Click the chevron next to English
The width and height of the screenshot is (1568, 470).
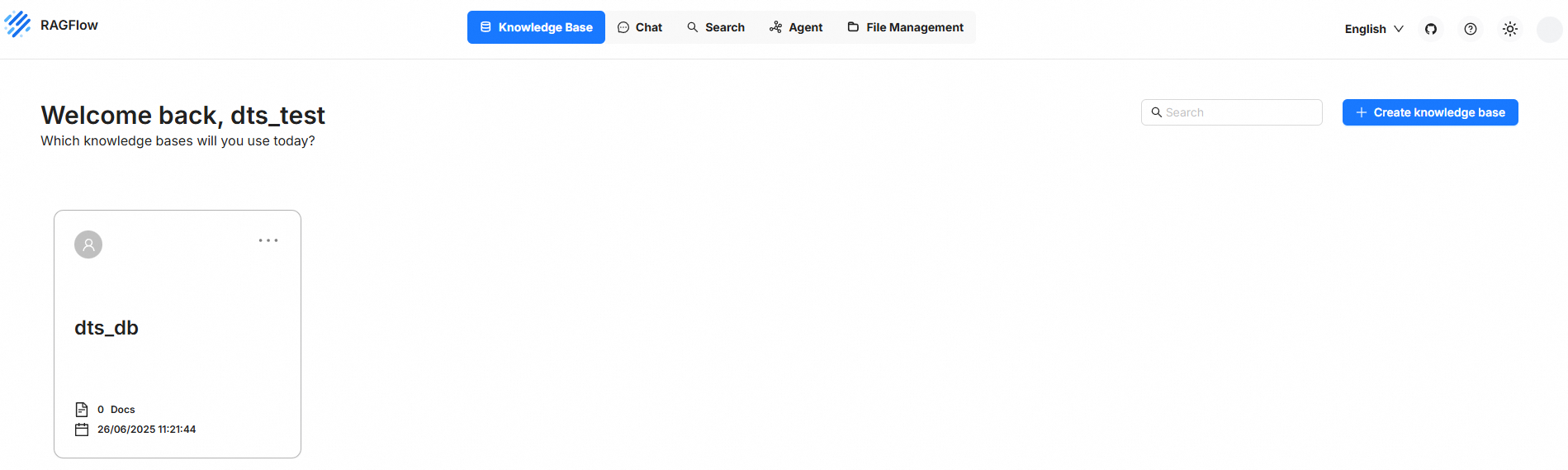click(1399, 29)
